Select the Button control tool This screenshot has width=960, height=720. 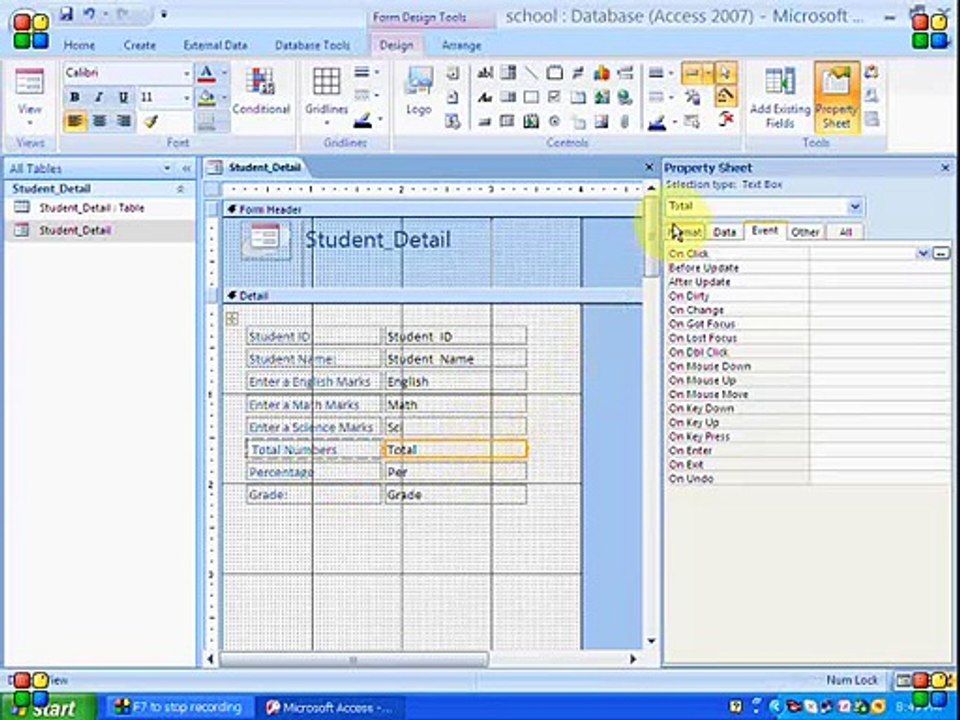pos(485,121)
